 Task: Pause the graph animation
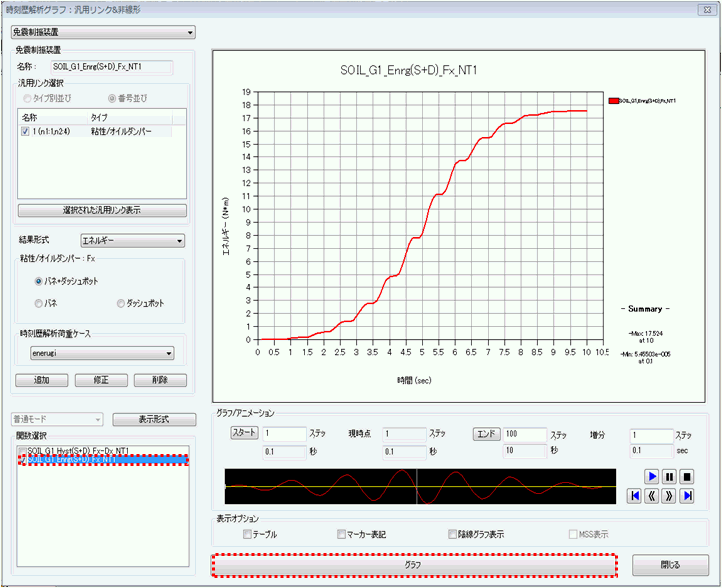click(669, 476)
